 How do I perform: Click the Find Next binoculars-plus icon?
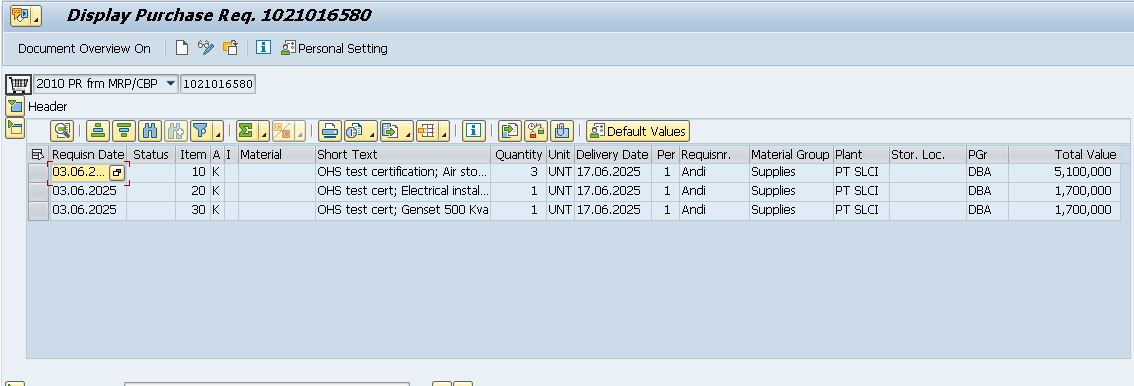click(x=176, y=131)
